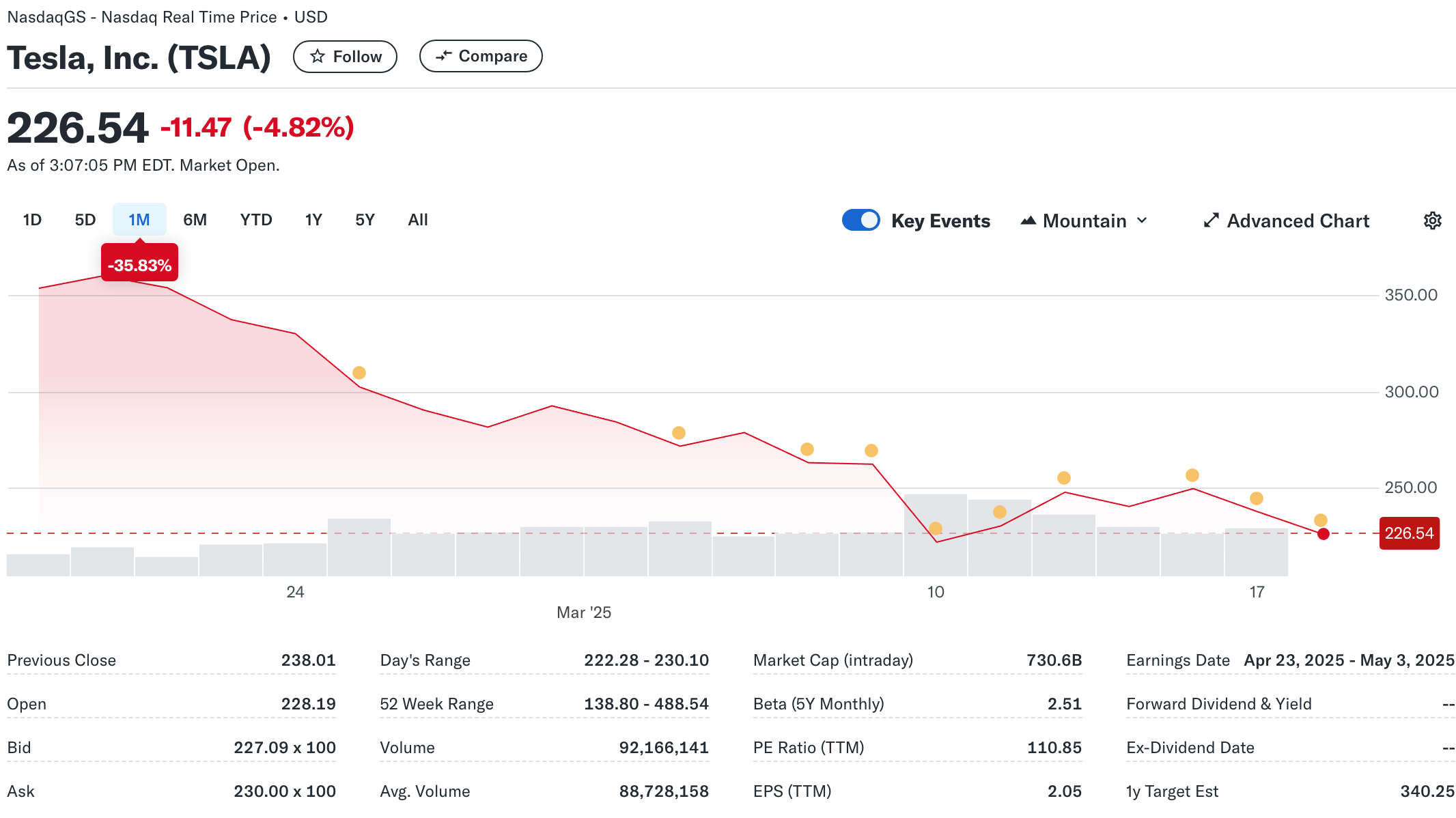Viewport: 1456px width, 818px height.
Task: Click the Tesla, Inc. (TSLA) heading
Action: click(x=139, y=57)
